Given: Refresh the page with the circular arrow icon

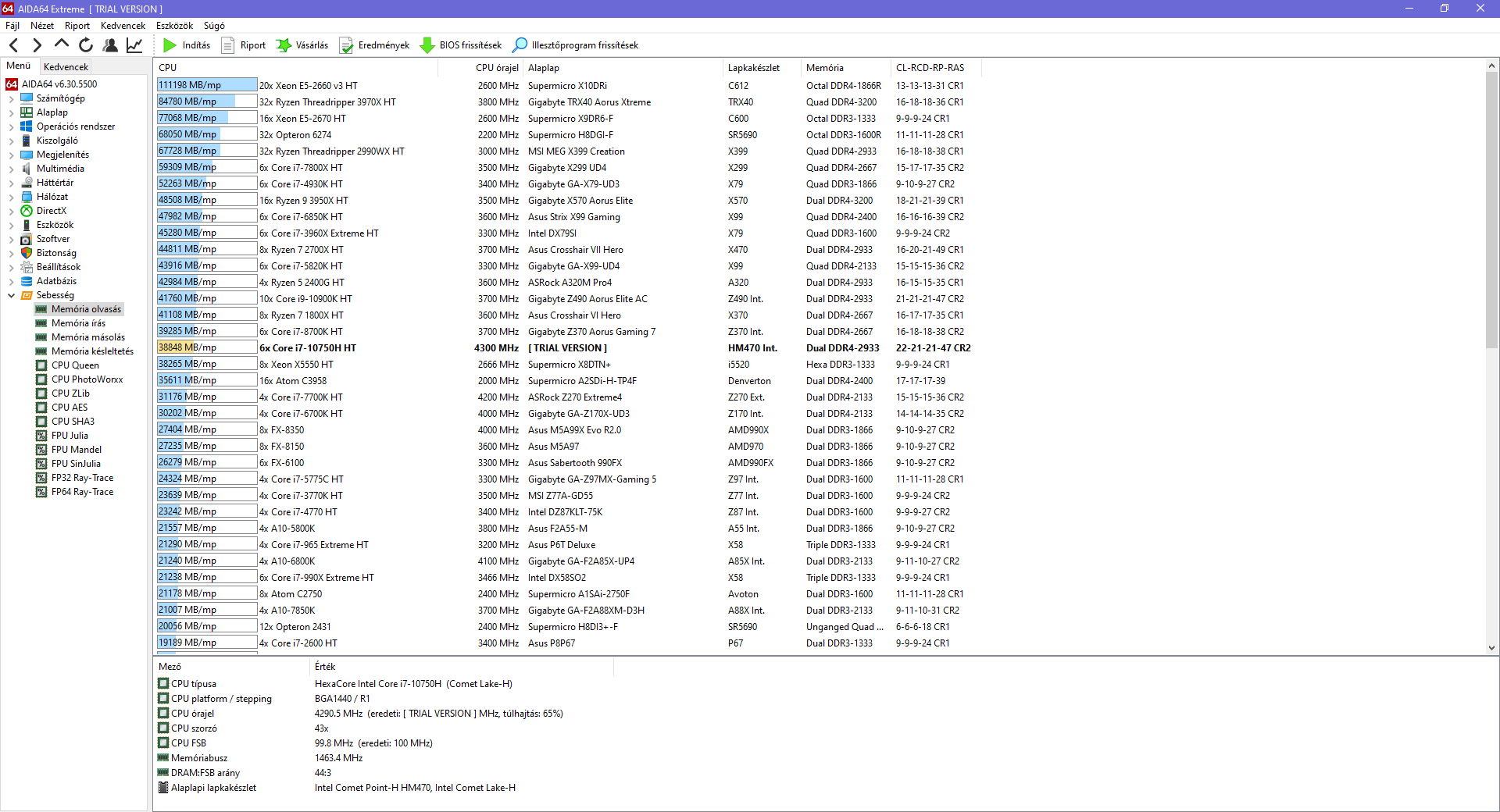Looking at the screenshot, I should coord(86,45).
